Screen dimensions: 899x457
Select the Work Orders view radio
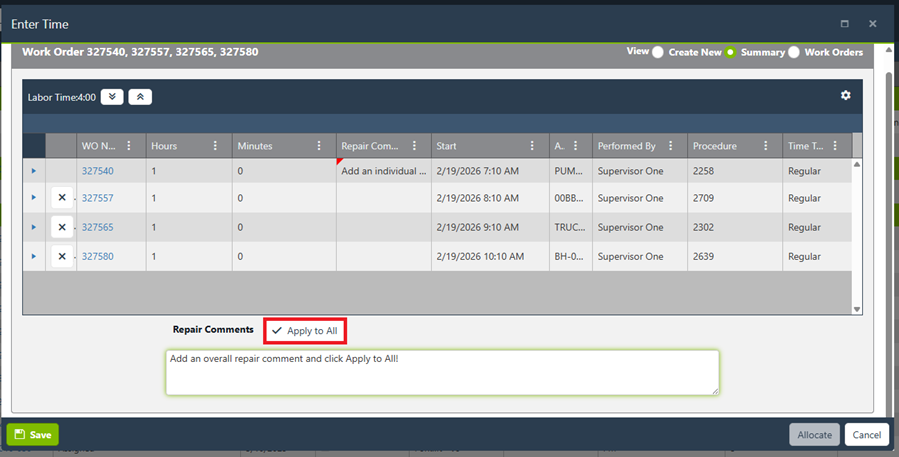point(794,52)
